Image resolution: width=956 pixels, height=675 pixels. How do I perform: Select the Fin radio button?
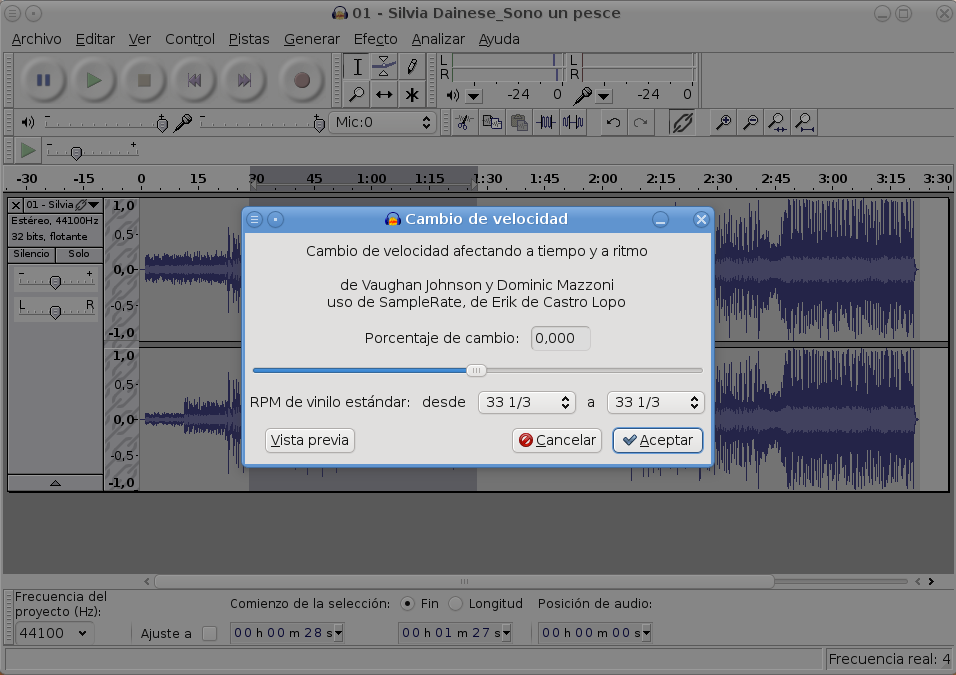coord(407,604)
